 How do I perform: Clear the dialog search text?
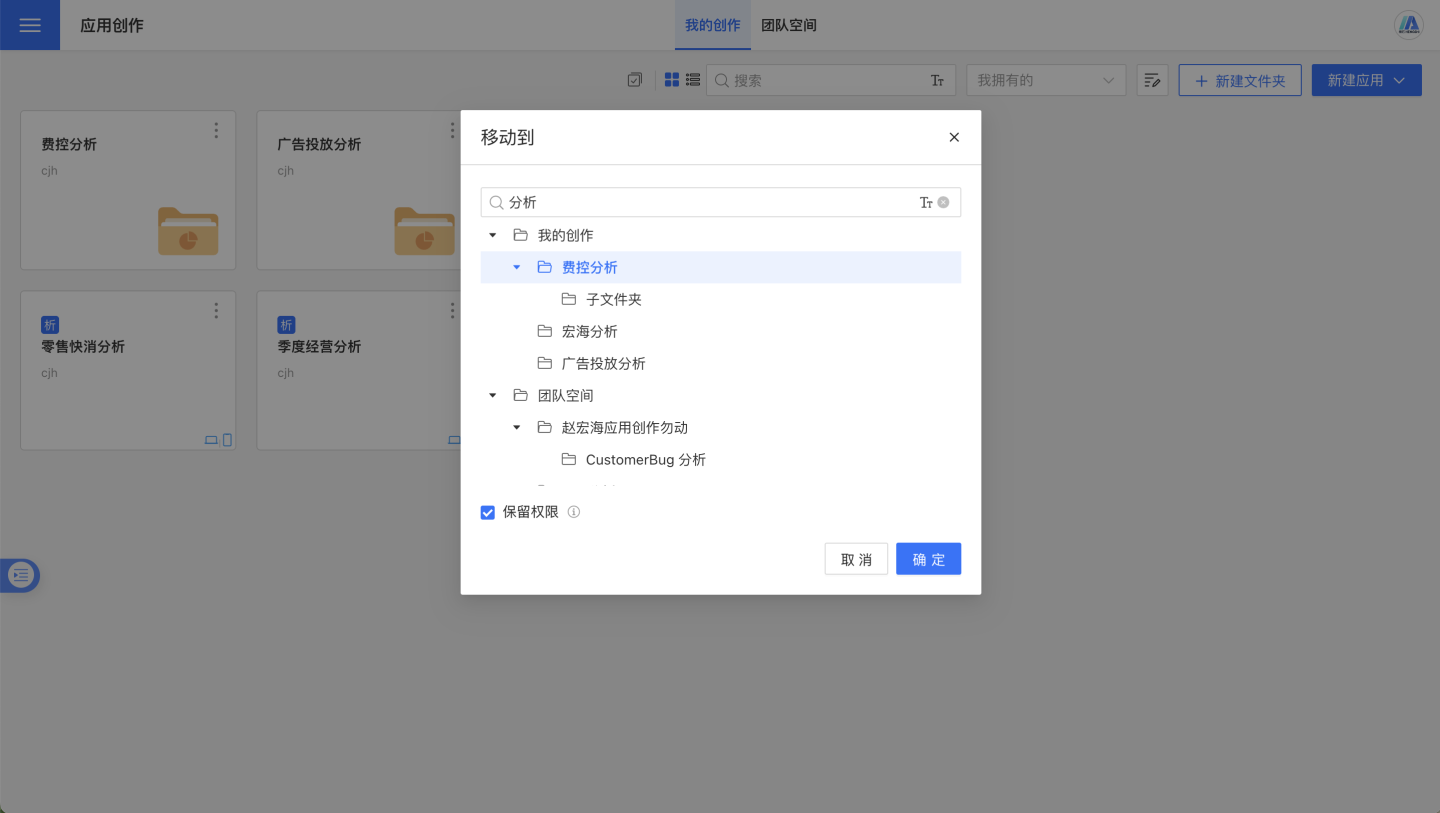point(943,202)
